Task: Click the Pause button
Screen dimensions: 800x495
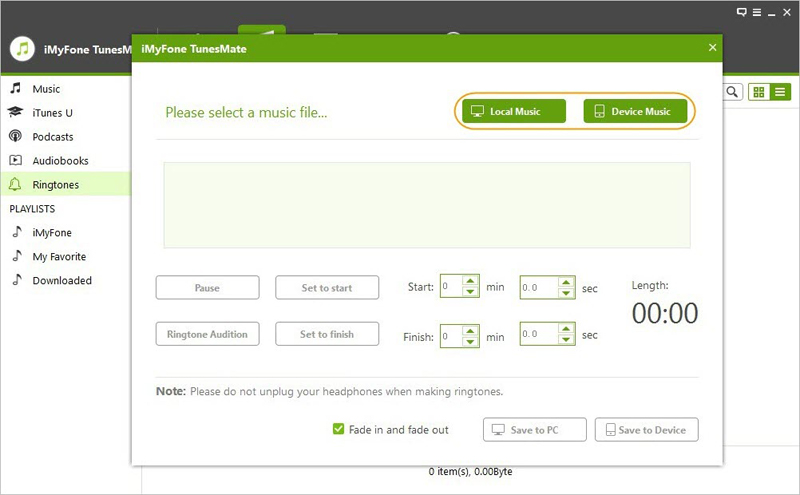Action: click(x=207, y=288)
